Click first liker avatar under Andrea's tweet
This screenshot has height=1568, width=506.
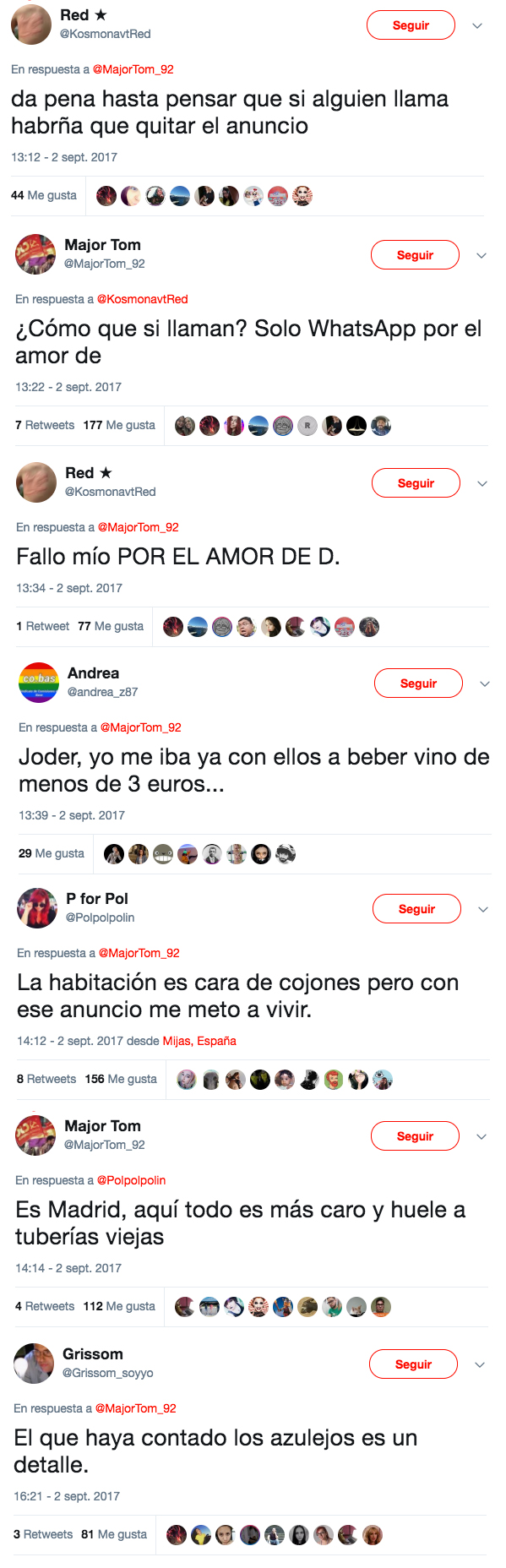[114, 854]
